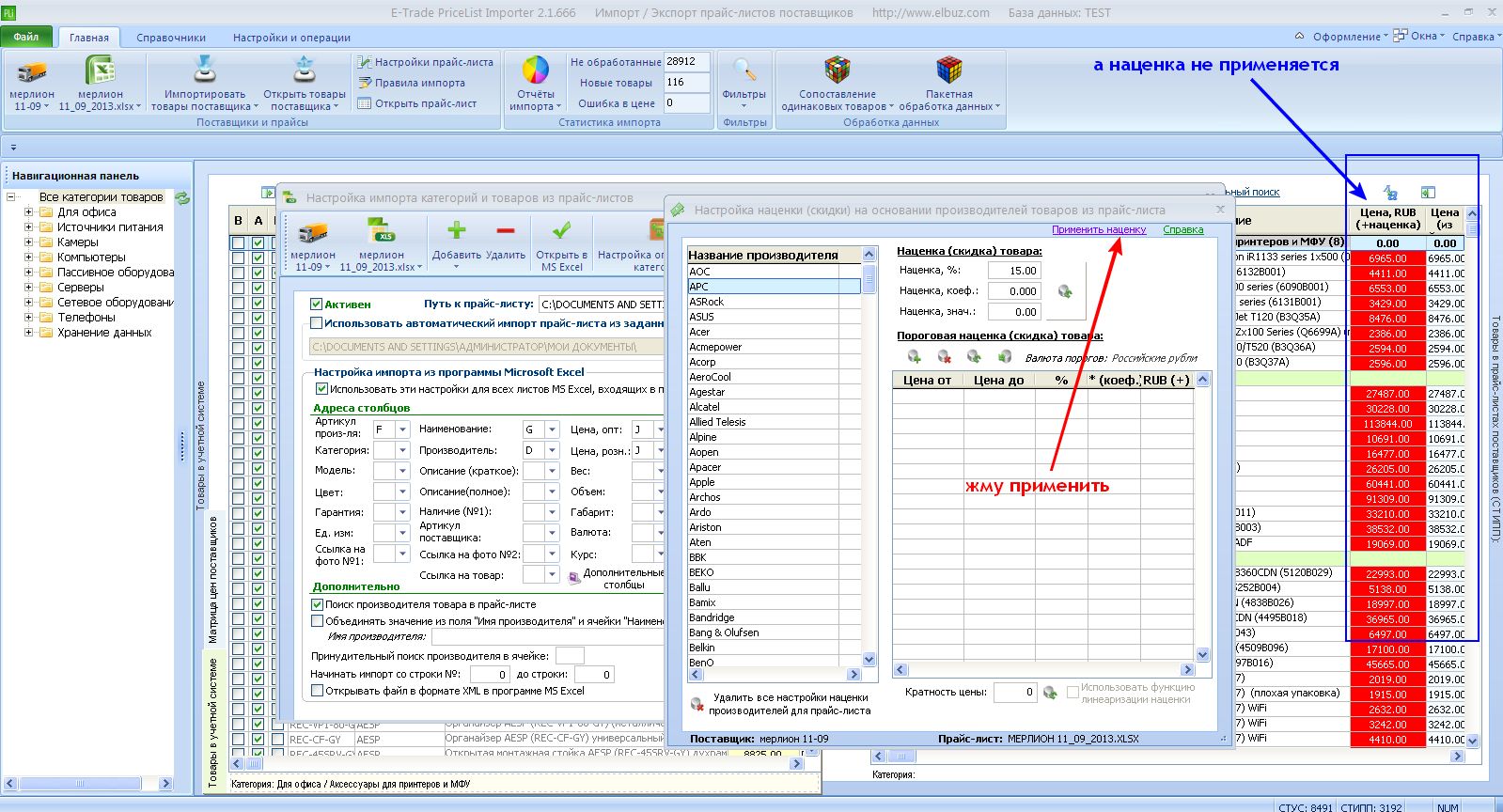This screenshot has width=1503, height=812.
Task: Expand the Для офиса category tree node
Action: (28, 212)
